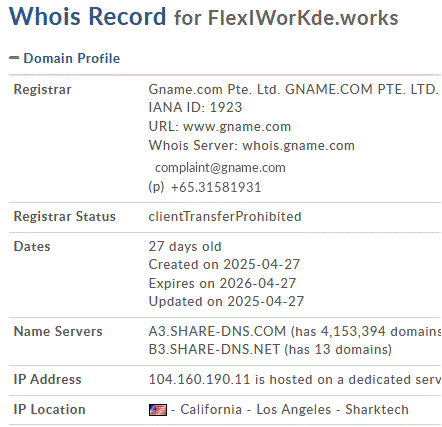Screen dimensions: 442x427
Task: Click the US flag icon in IP Location
Action: 158,410
